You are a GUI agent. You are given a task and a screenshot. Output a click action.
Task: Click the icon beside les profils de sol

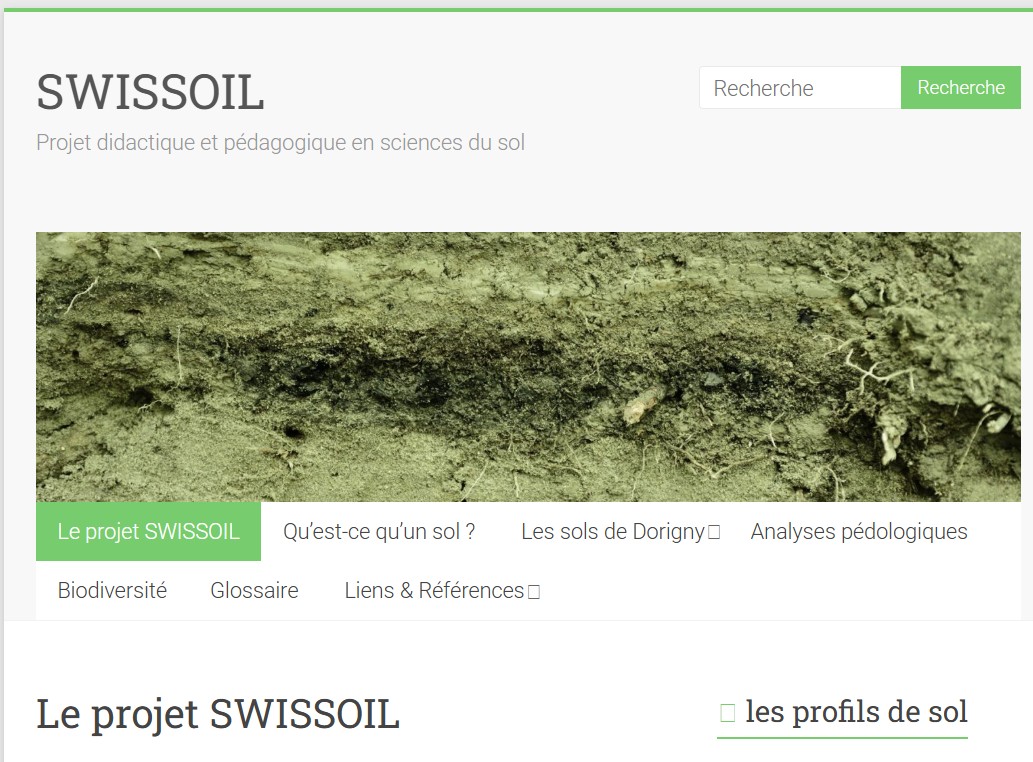coord(727,713)
